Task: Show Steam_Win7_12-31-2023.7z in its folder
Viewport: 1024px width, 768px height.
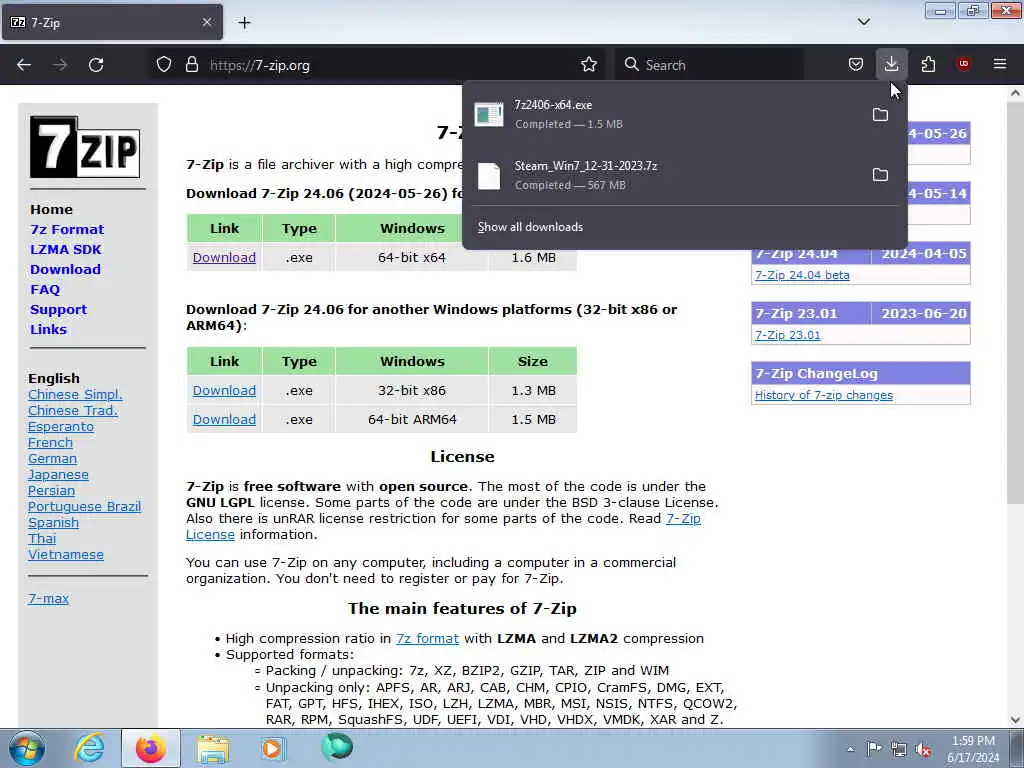Action: [x=880, y=175]
